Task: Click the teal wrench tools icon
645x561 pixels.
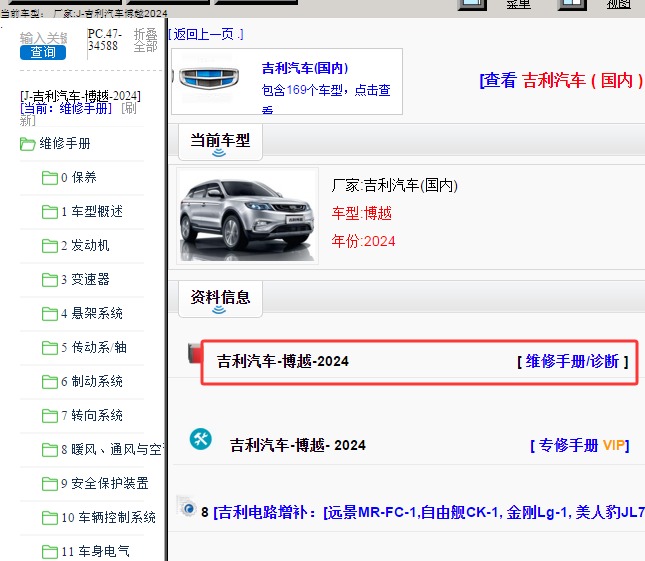Action: point(201,439)
